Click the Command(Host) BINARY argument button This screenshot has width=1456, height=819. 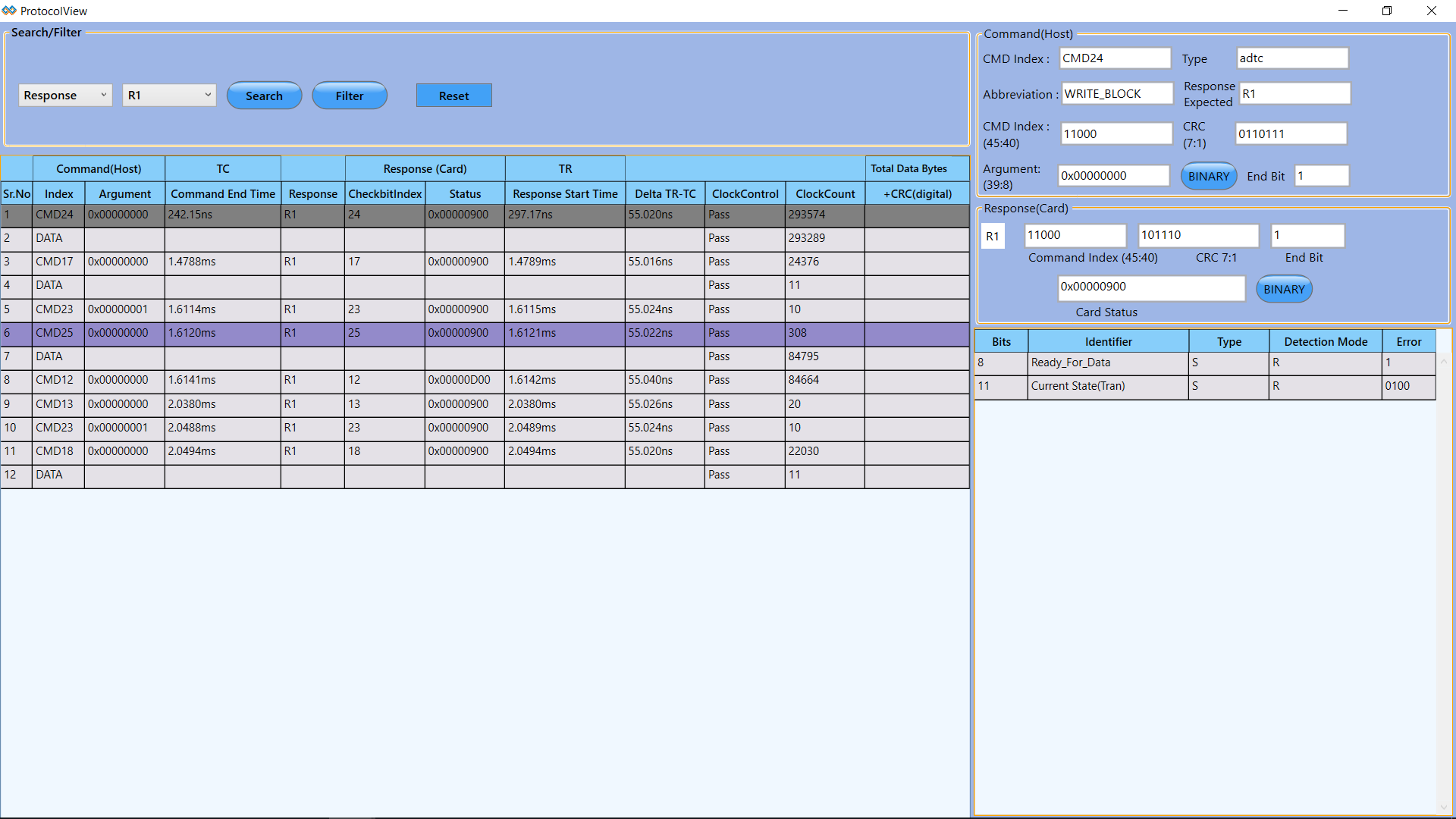[x=1208, y=177]
